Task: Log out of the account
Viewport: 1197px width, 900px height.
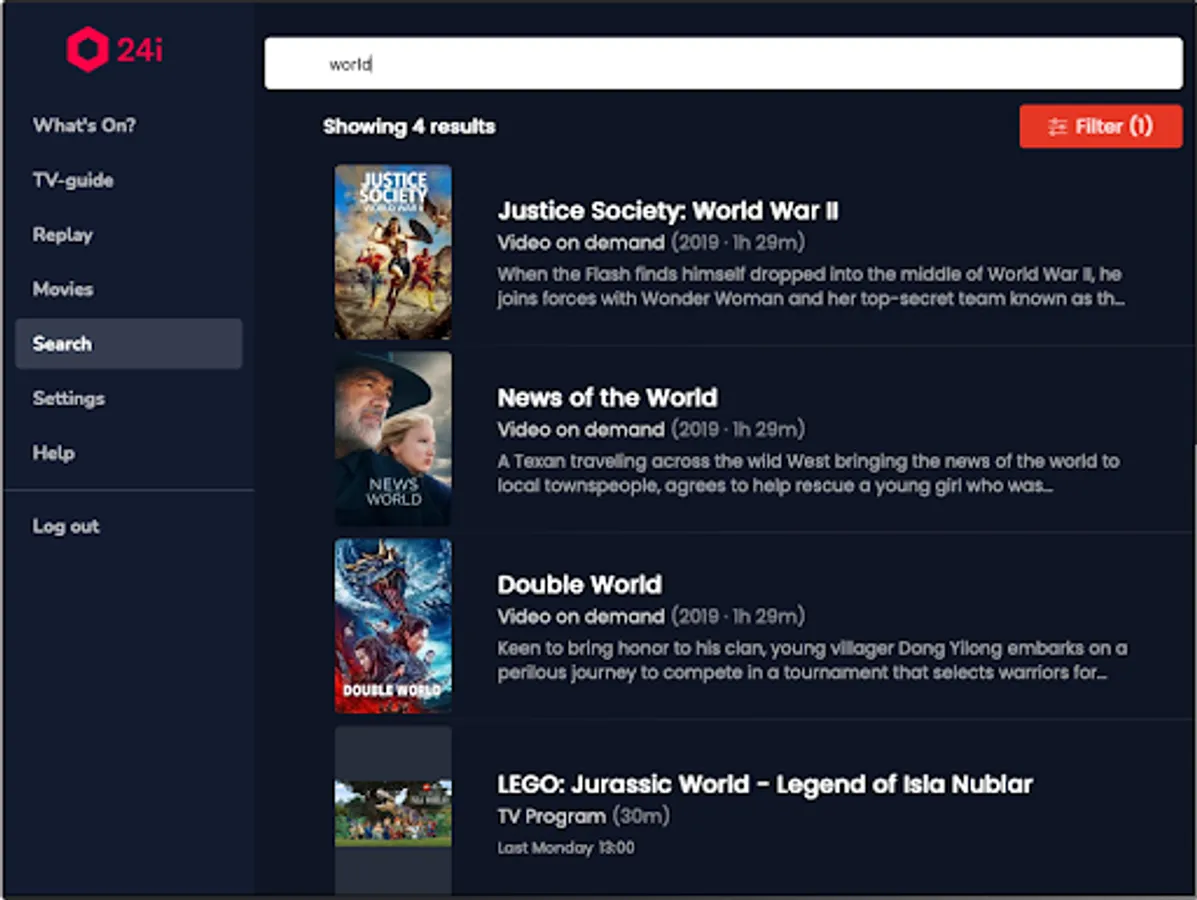Action: pyautogui.click(x=66, y=526)
